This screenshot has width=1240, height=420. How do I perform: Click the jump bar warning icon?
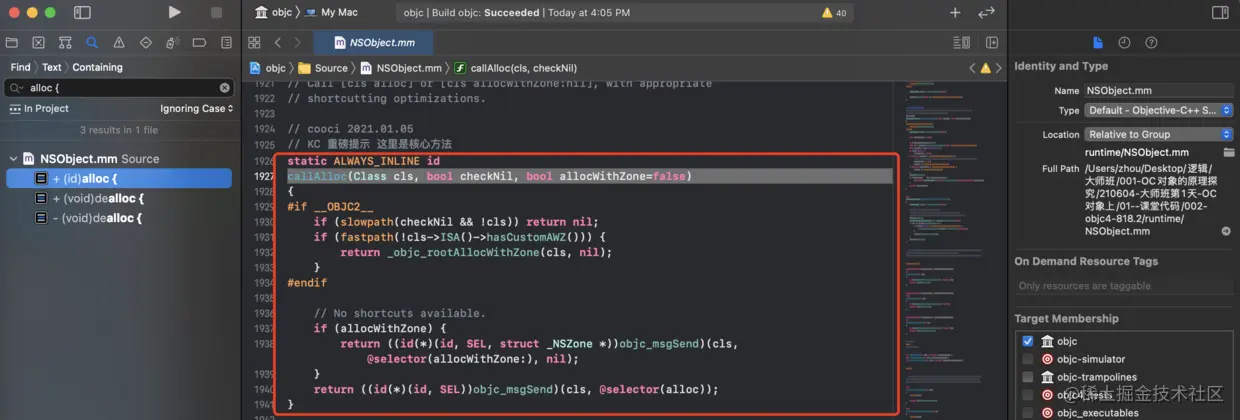(985, 68)
